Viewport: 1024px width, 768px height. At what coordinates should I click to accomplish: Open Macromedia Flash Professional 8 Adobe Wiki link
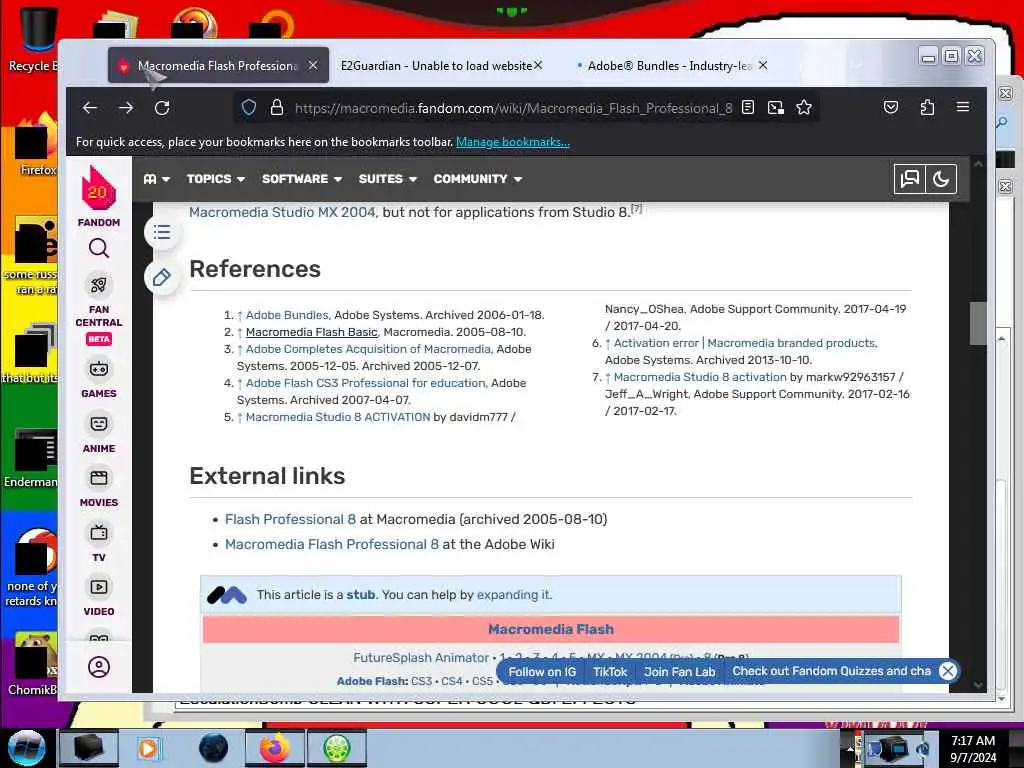tap(332, 544)
